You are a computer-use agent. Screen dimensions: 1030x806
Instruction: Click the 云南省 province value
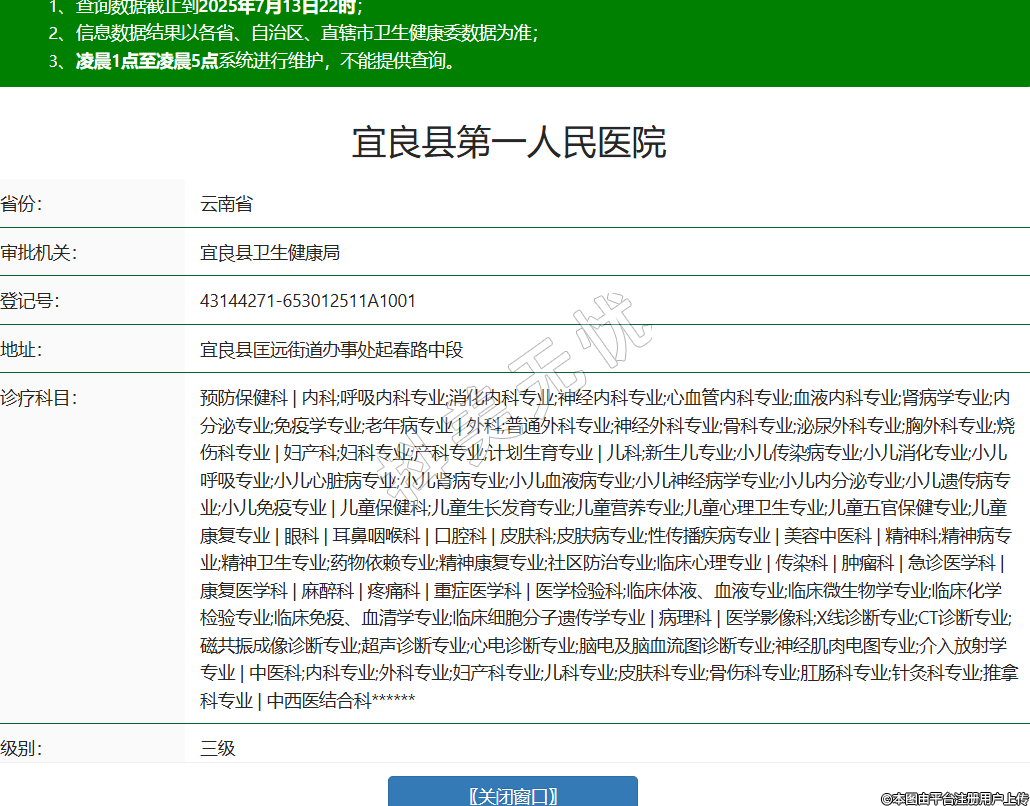point(226,204)
